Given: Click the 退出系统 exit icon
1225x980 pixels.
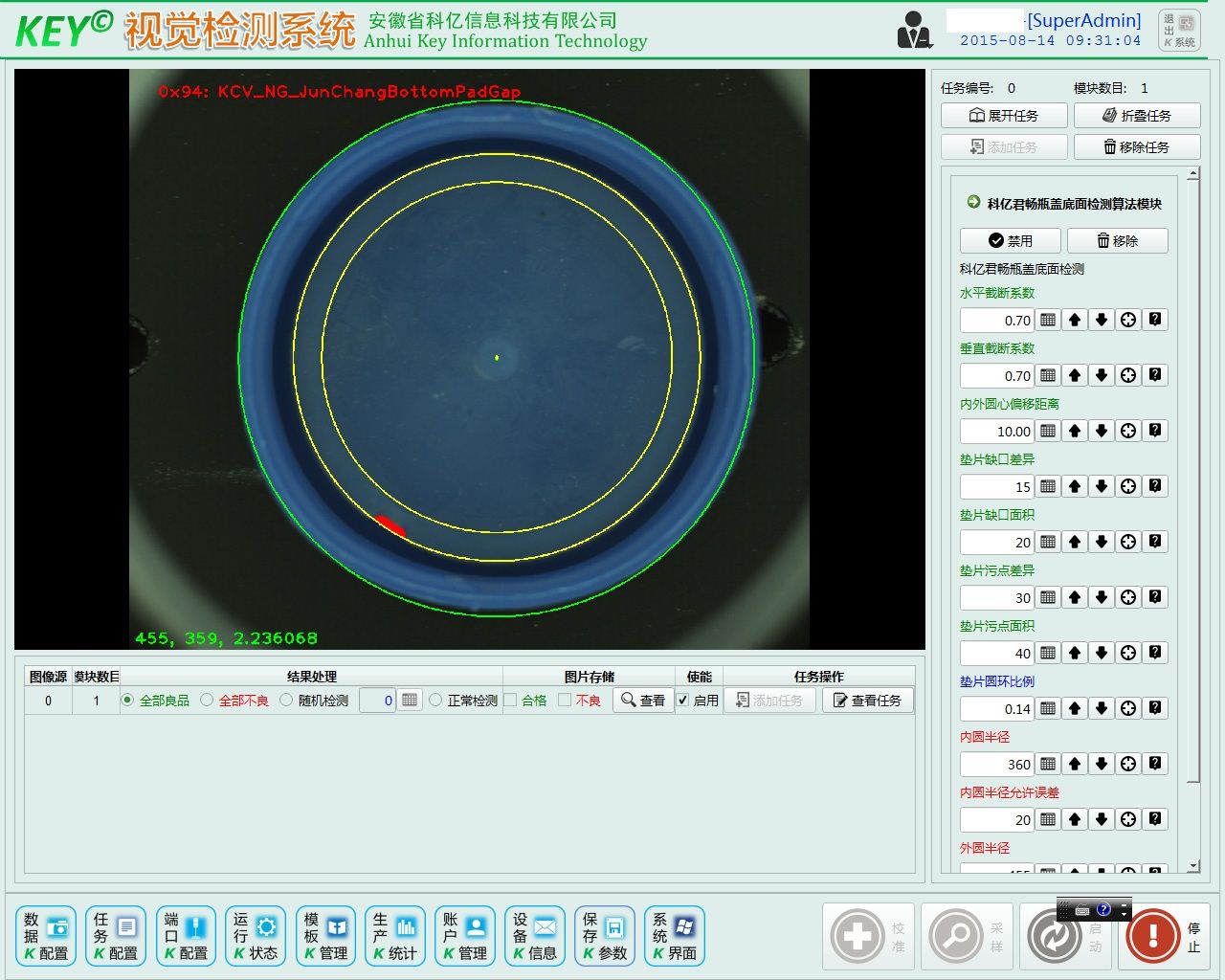Looking at the screenshot, I should 1179,30.
